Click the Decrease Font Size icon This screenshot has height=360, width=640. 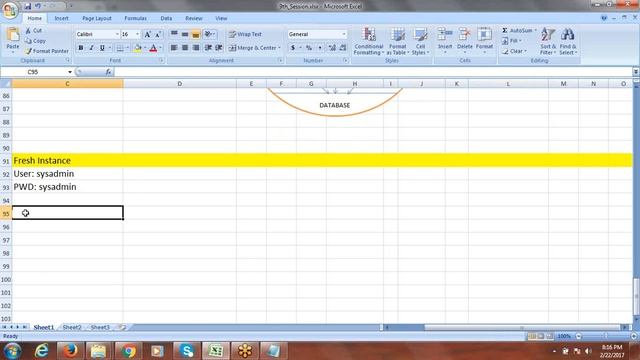pyautogui.click(x=158, y=34)
